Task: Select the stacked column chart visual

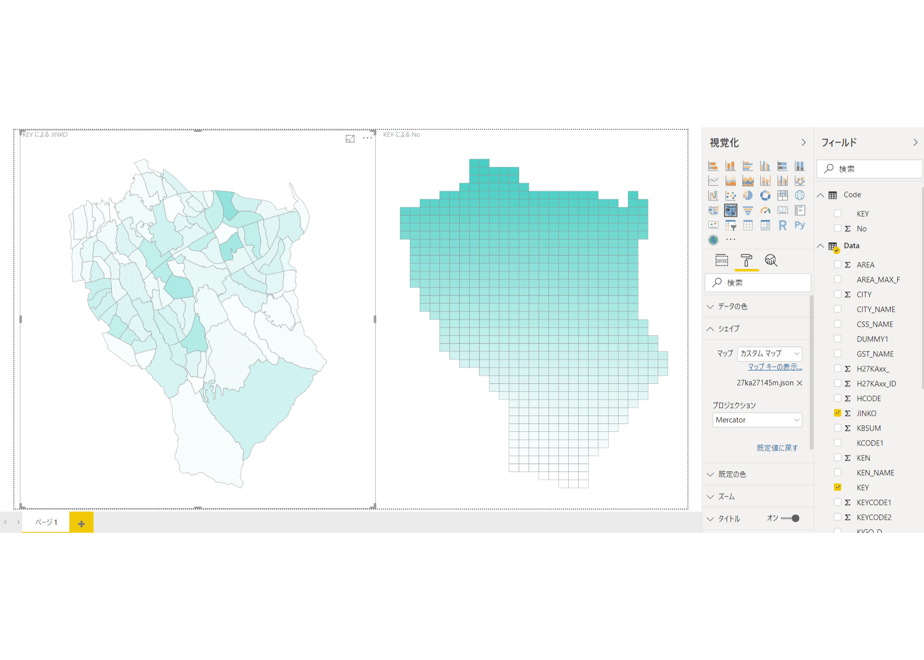Action: [730, 166]
